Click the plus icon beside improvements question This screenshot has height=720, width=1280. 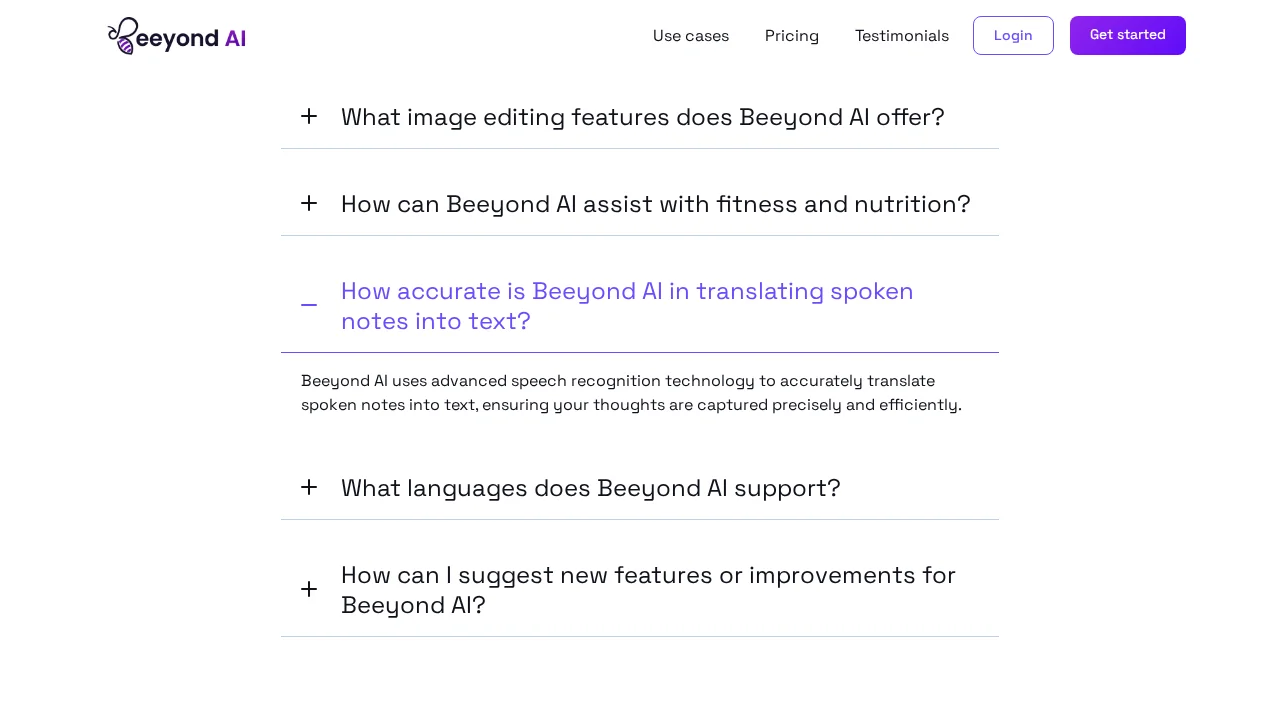309,589
